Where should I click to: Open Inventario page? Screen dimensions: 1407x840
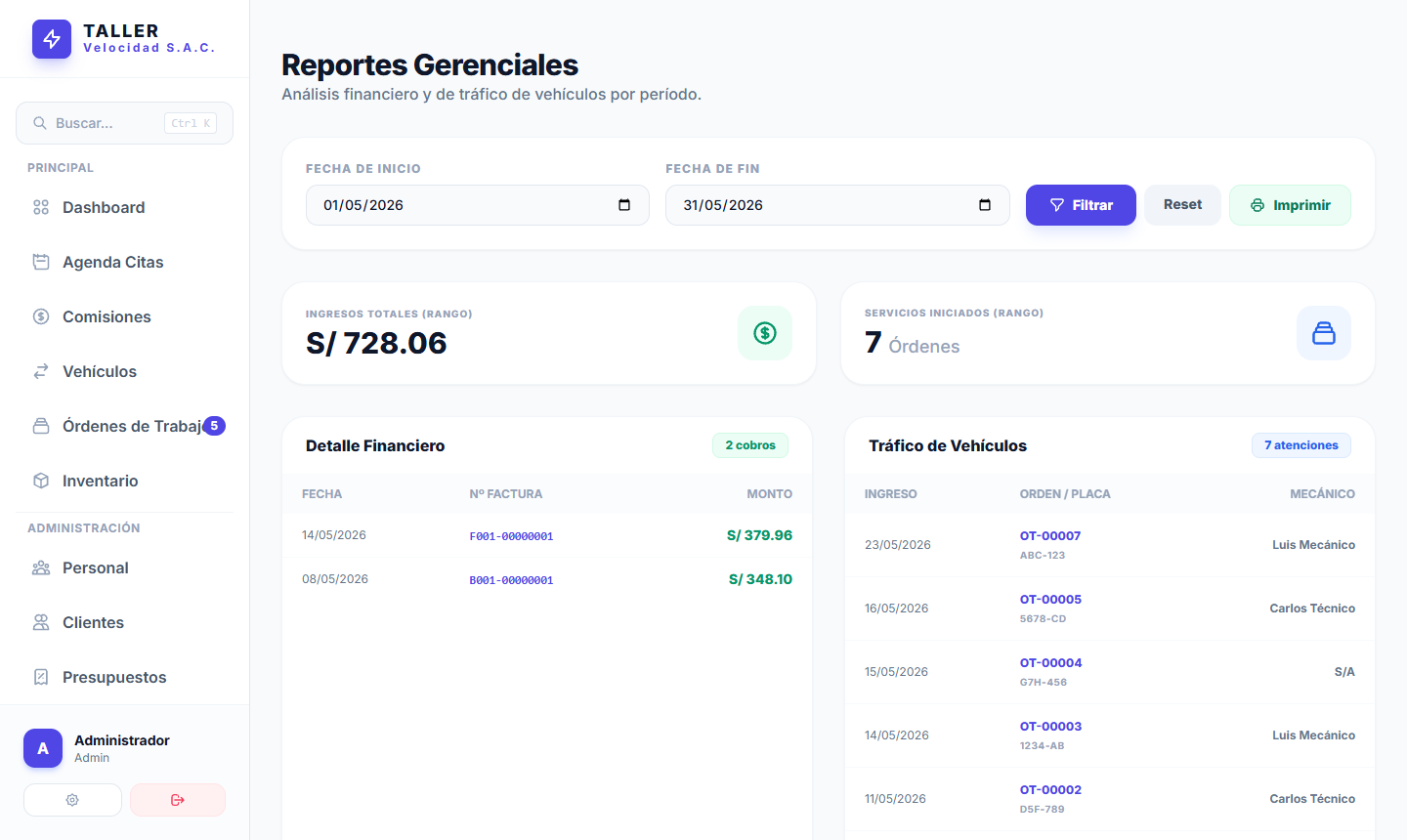coord(124,481)
